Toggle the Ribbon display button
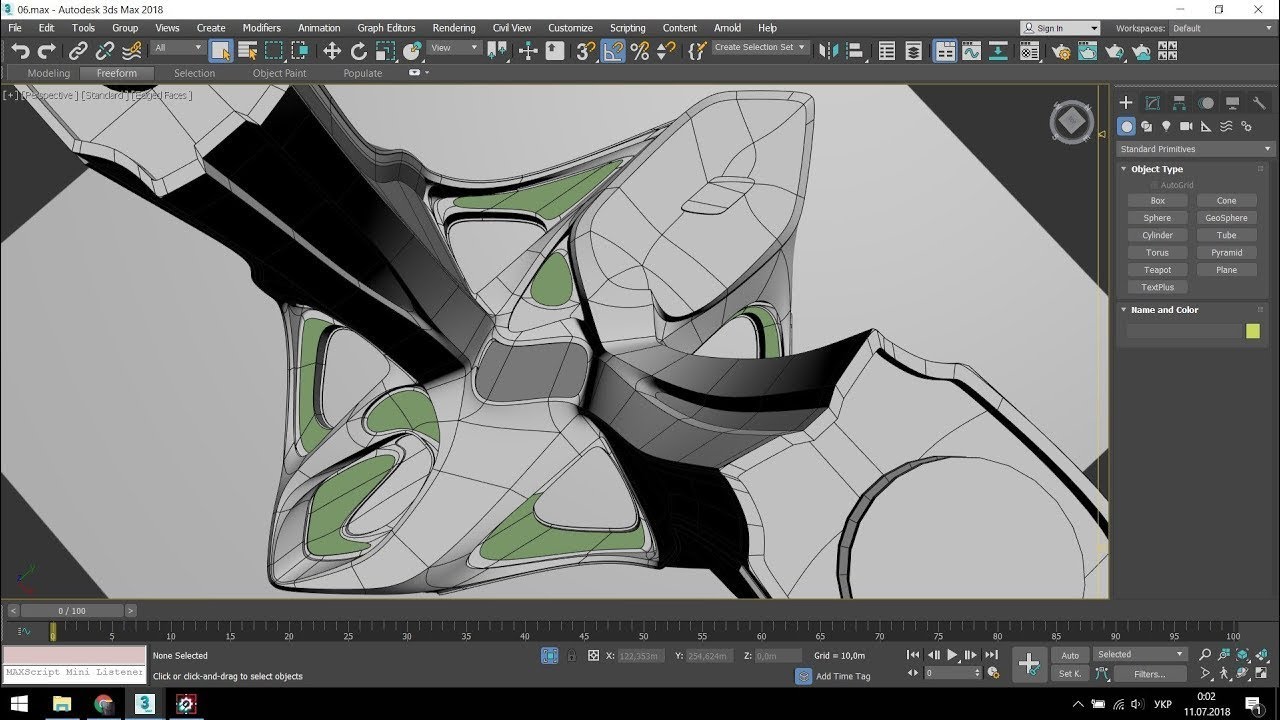1280x720 pixels. tap(945, 51)
